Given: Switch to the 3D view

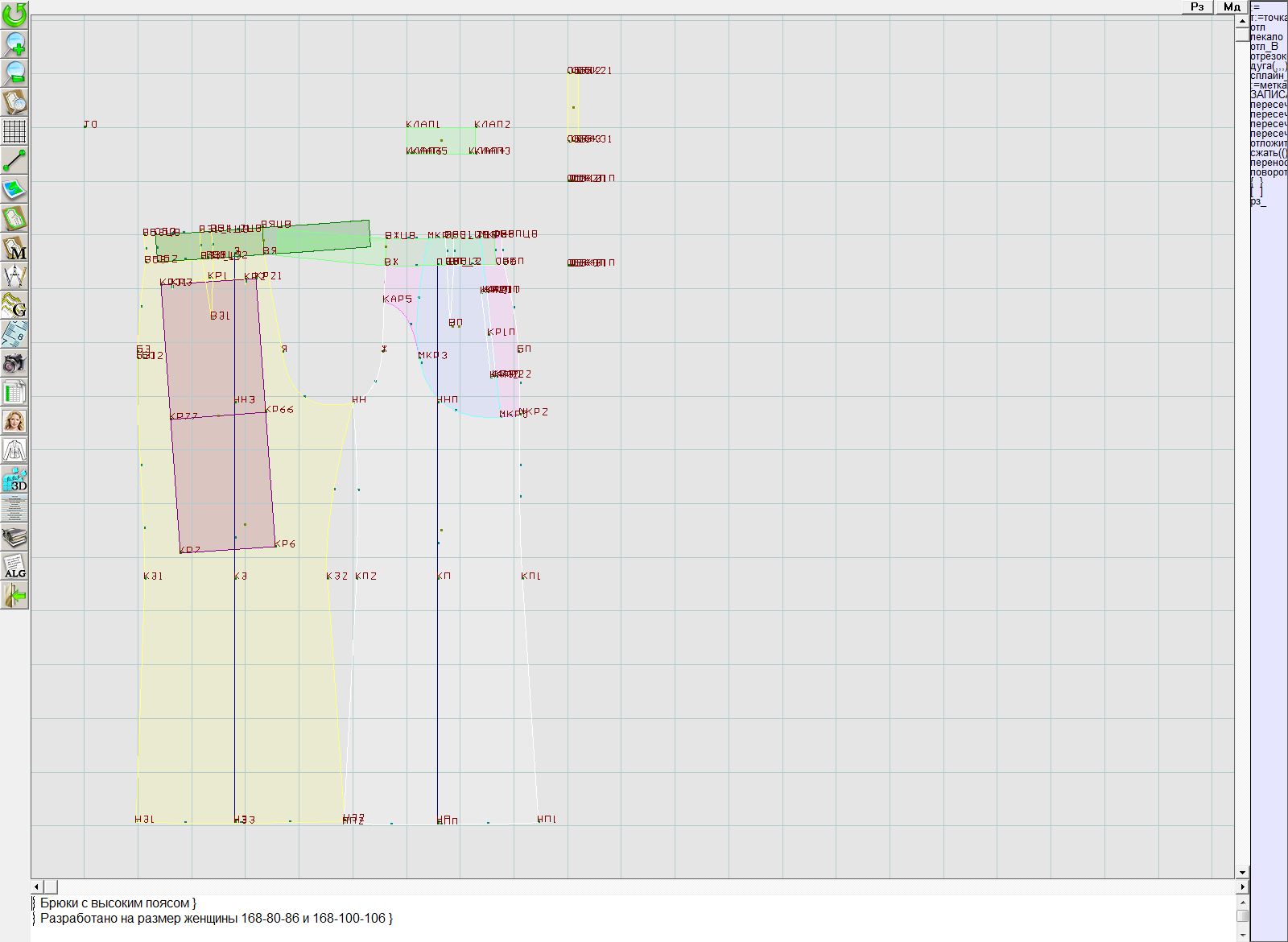Looking at the screenshot, I should click(14, 480).
